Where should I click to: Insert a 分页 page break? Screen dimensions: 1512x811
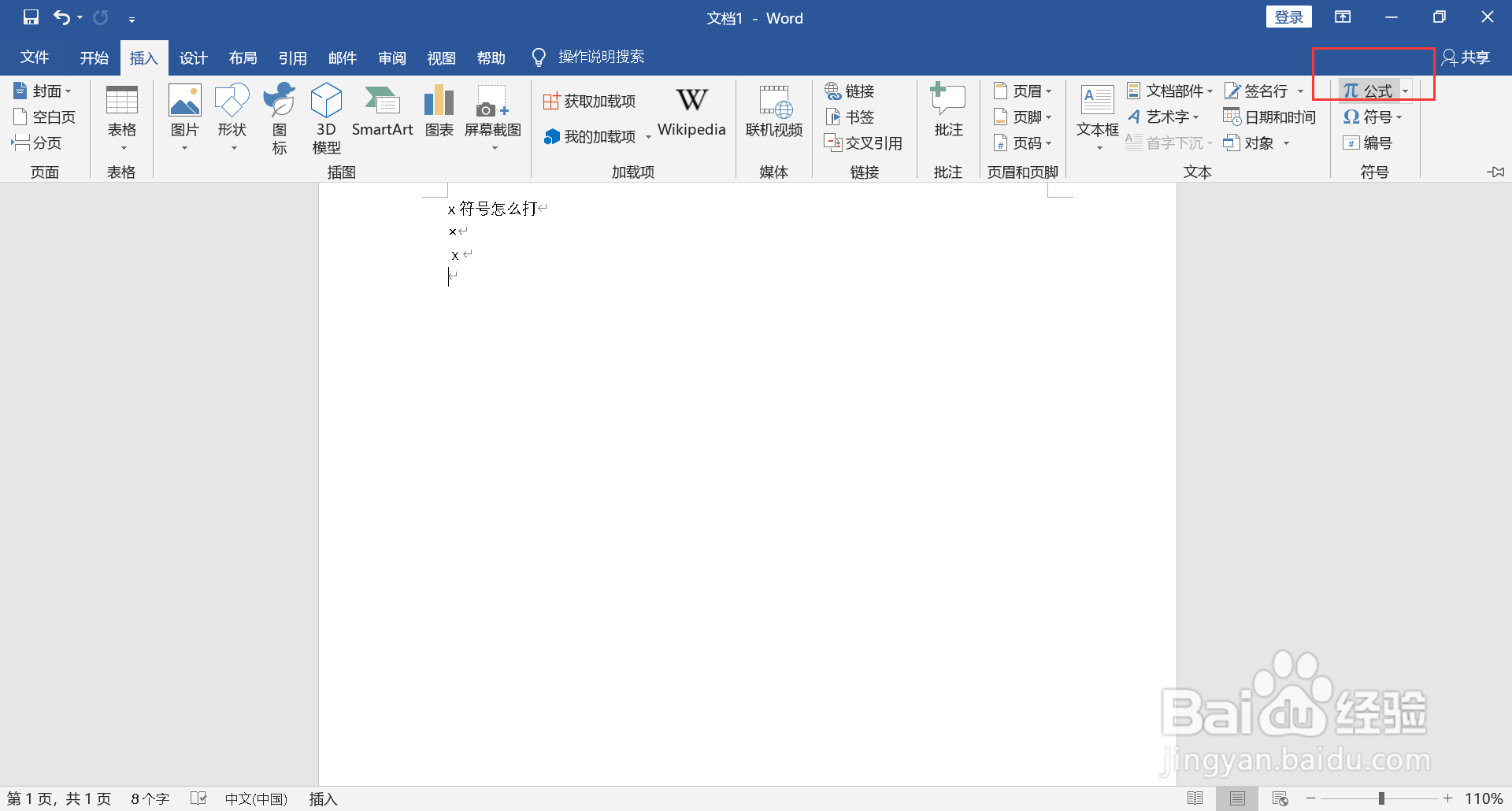(36, 143)
